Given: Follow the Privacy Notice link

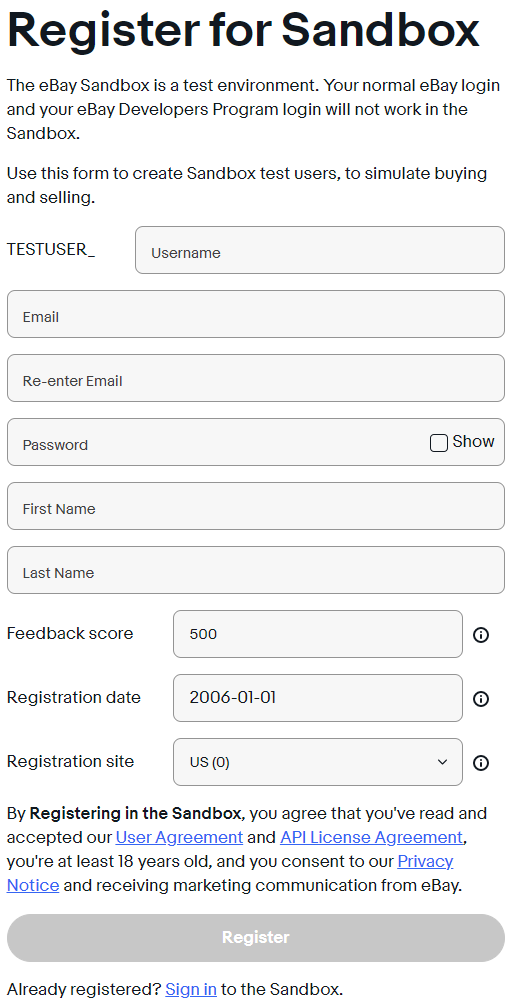Looking at the screenshot, I should 425,861.
